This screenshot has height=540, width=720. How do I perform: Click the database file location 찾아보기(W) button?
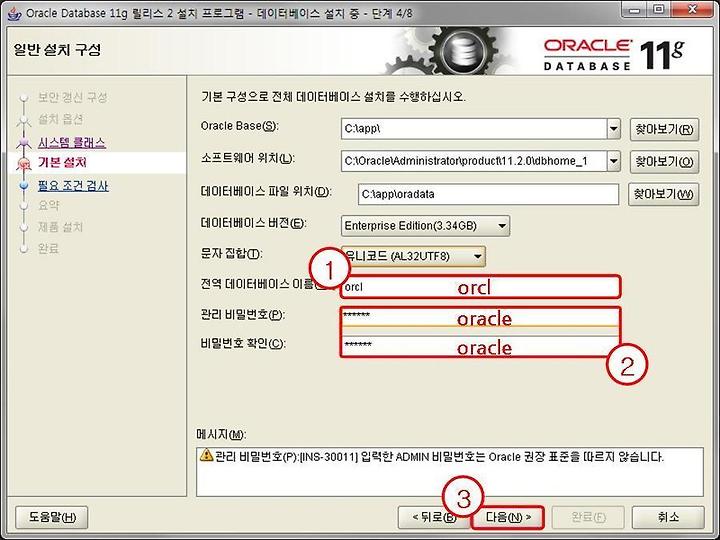(664, 194)
